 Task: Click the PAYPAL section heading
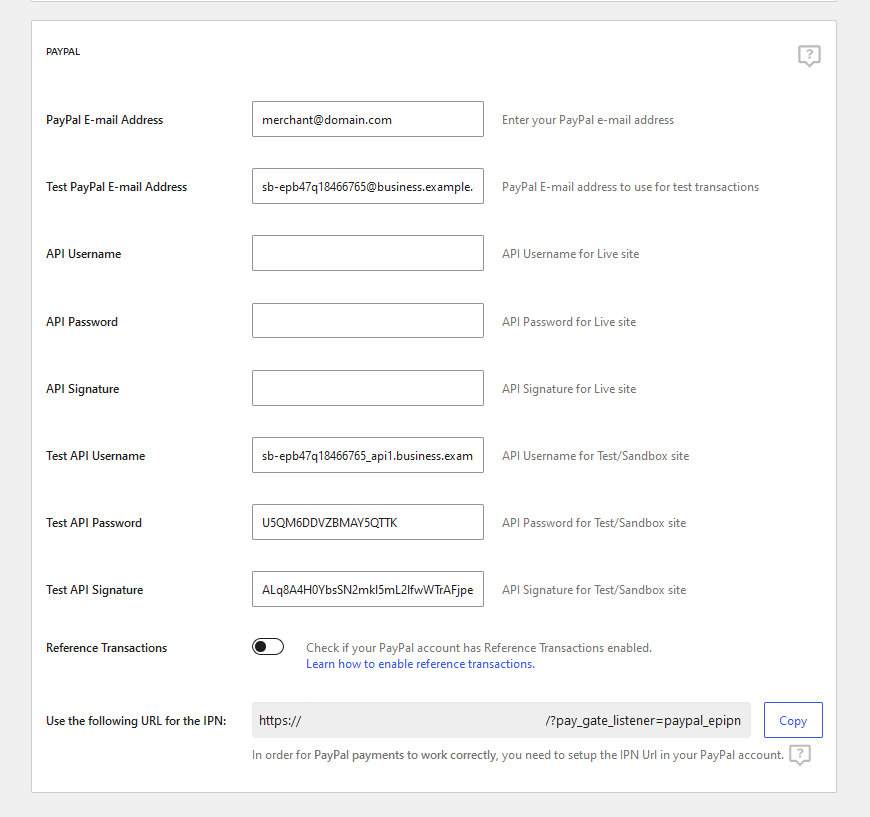pyautogui.click(x=63, y=52)
